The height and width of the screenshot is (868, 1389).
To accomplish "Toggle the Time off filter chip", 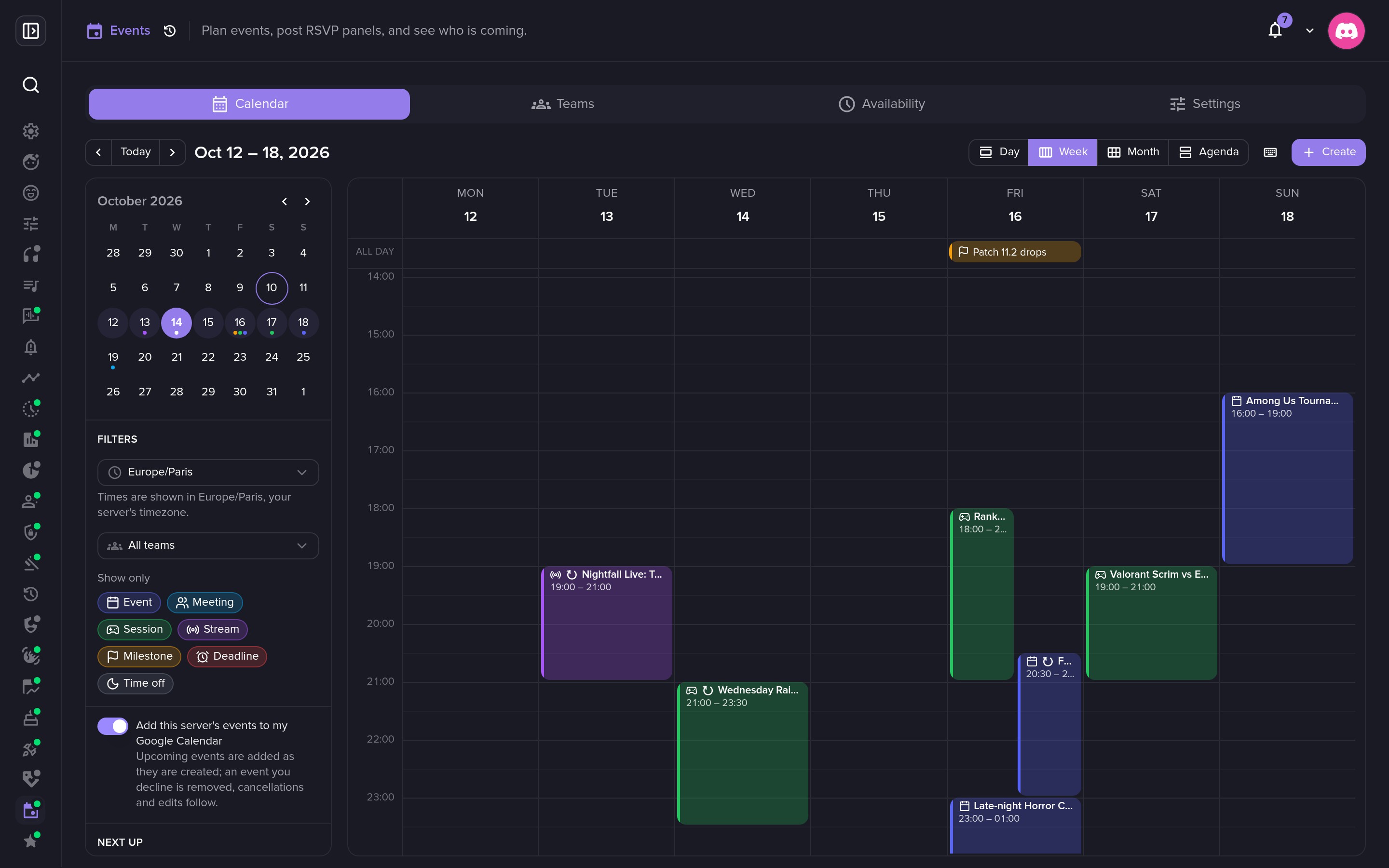I will click(136, 683).
